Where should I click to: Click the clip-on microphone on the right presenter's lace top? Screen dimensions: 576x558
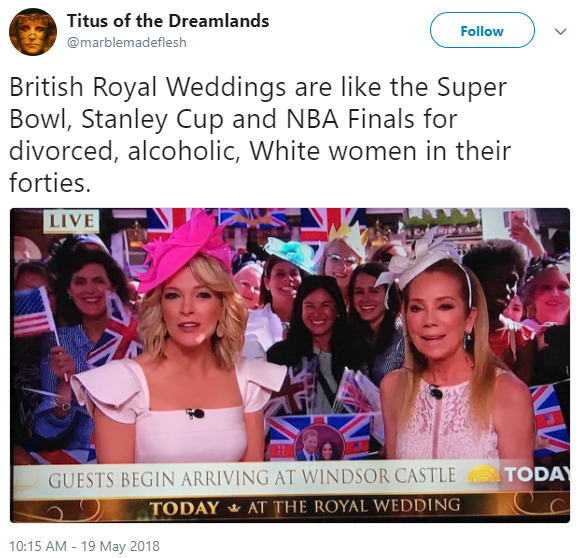[436, 392]
